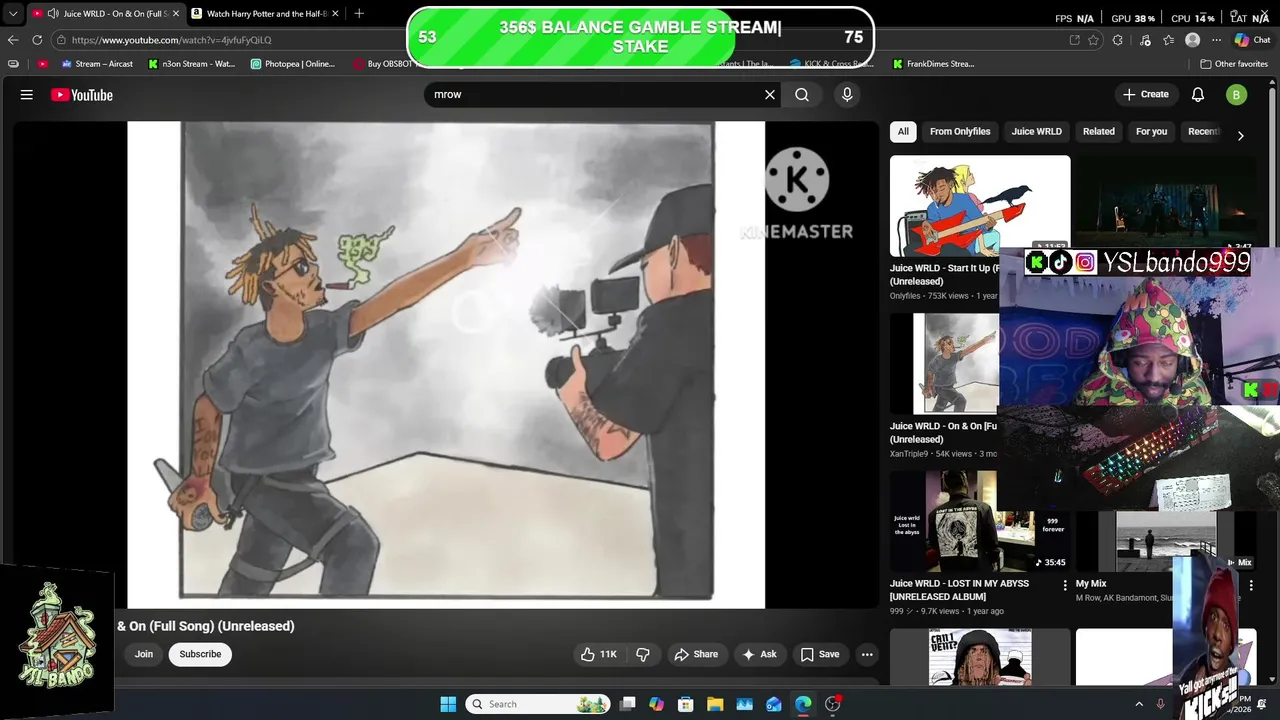Screen dimensions: 1280x720
Task: Open more actions beside the Save button
Action: tap(867, 654)
